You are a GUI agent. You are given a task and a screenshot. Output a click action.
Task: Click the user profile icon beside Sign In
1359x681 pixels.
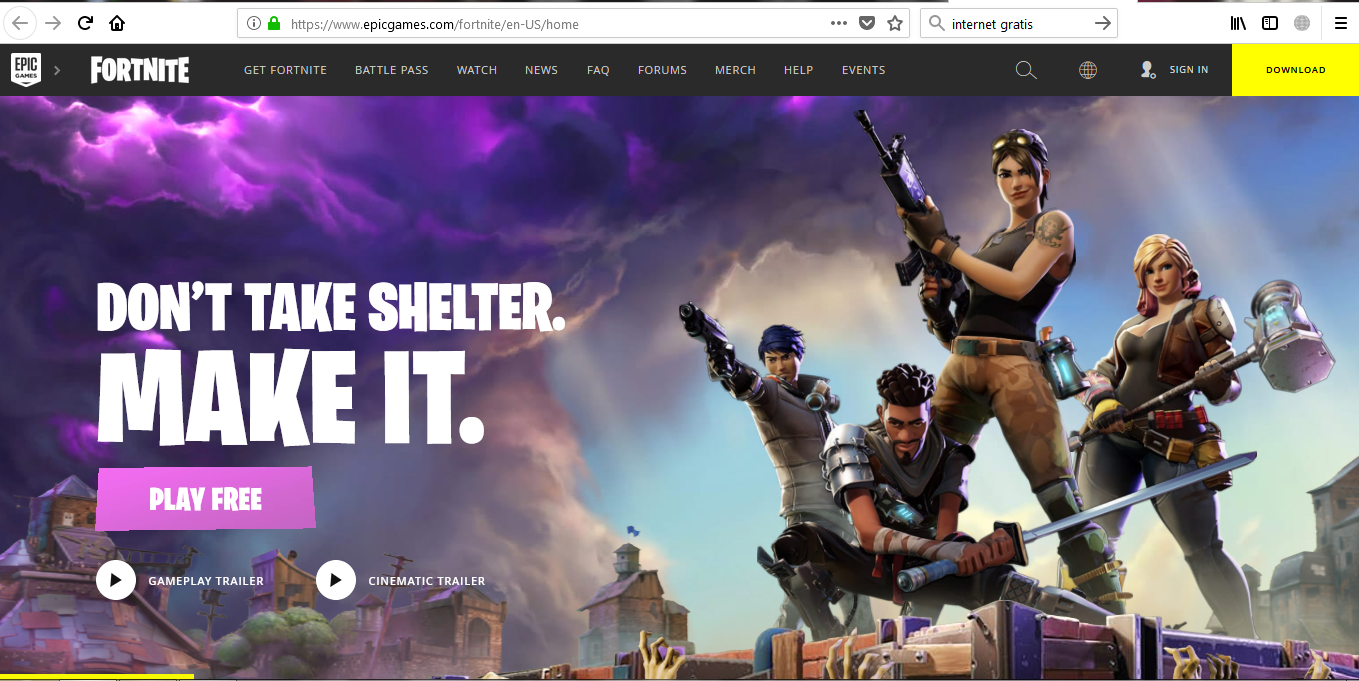1147,70
